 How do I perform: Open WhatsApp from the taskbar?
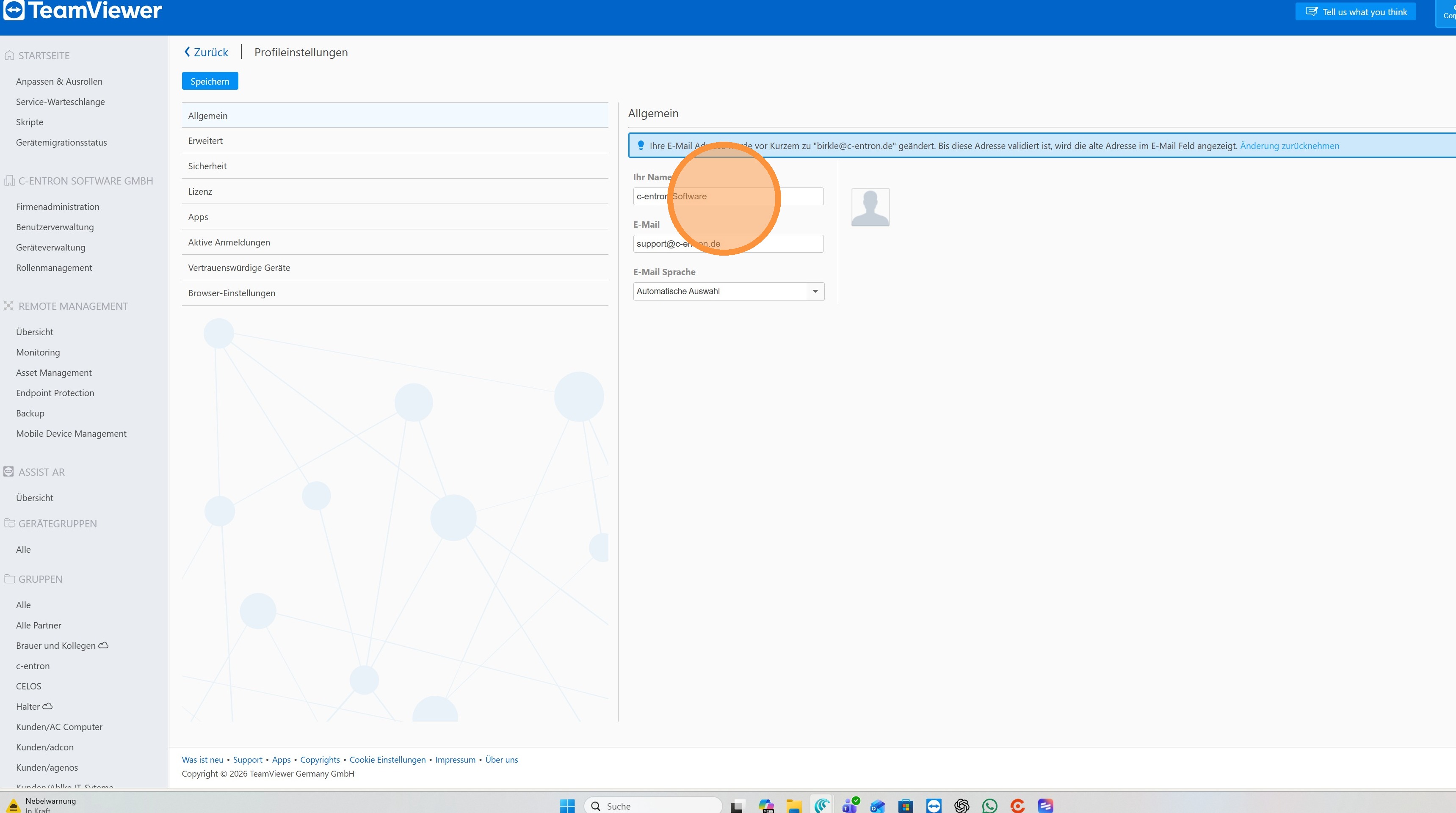(x=990, y=806)
